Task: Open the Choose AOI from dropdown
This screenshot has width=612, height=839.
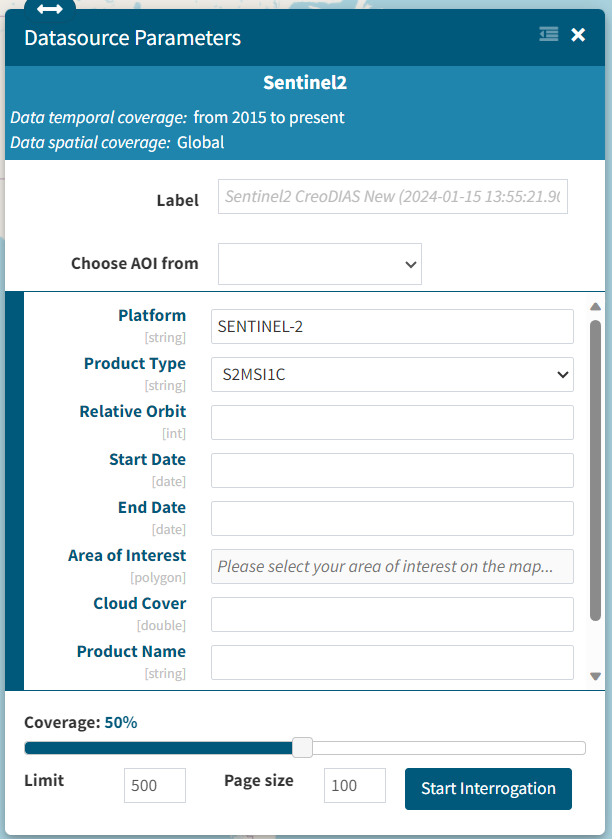Action: tap(320, 264)
